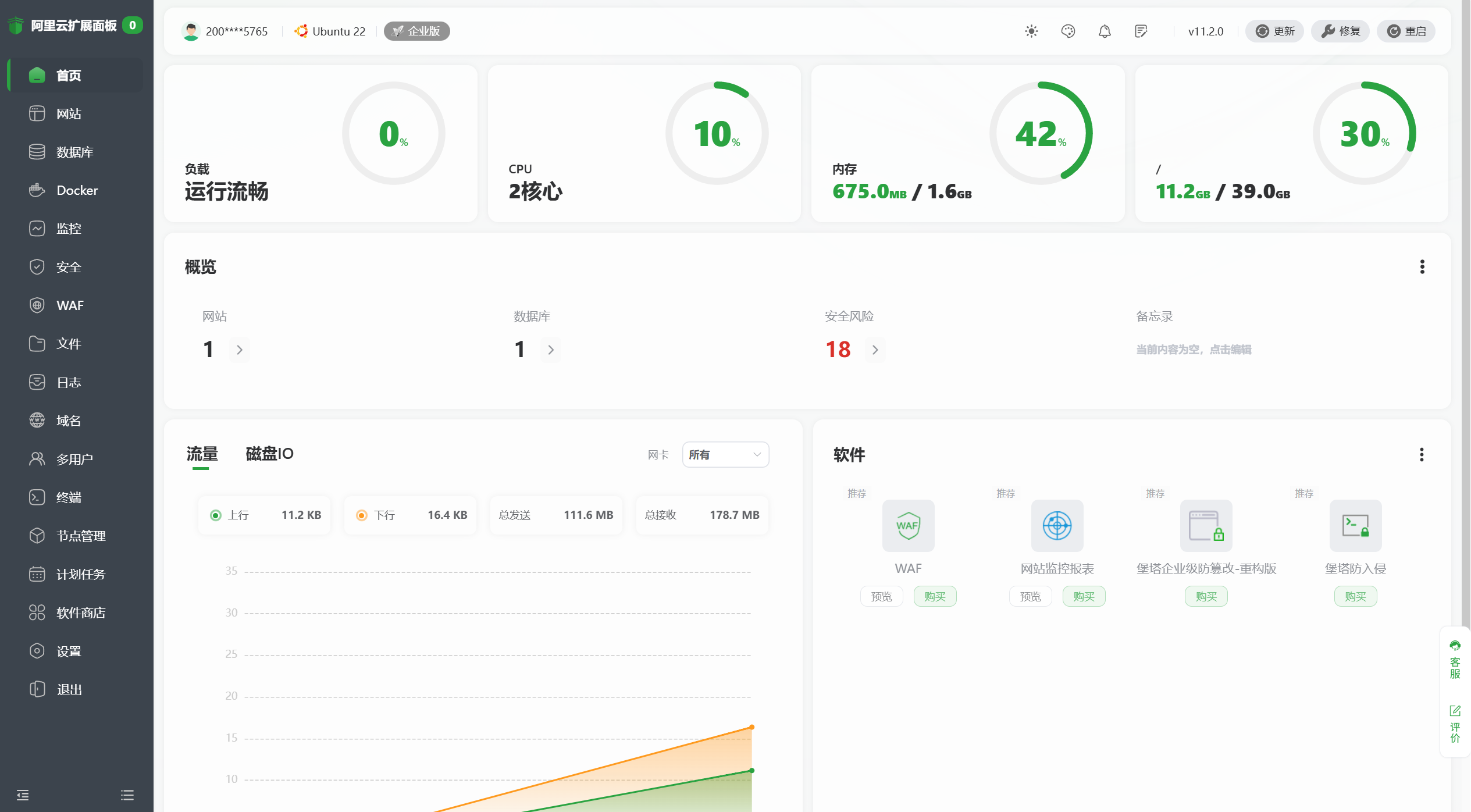Viewport: 1471px width, 812px height.
Task: Click 购买 under 堡塔企业级防篡改-重构版
Action: [1206, 597]
